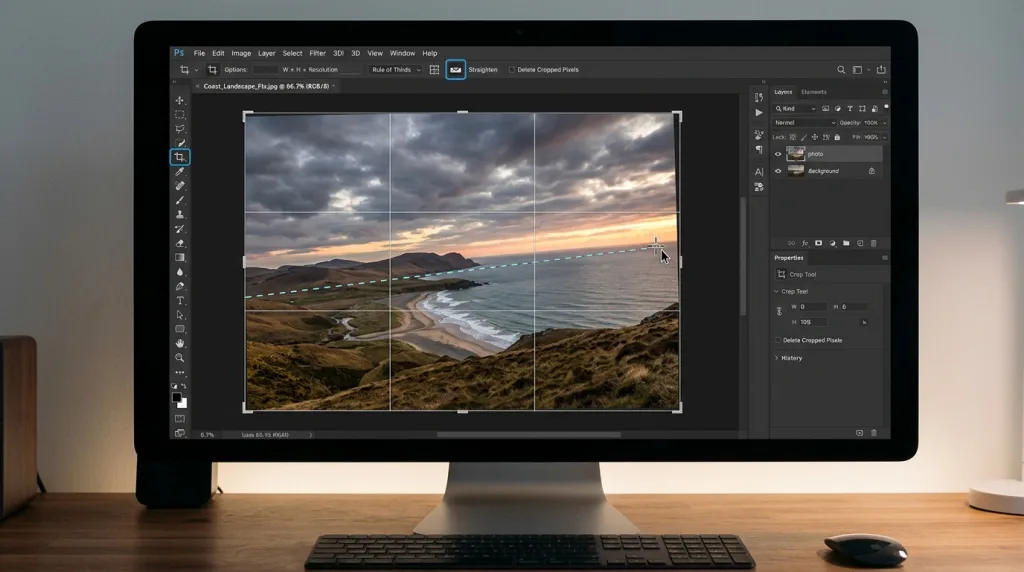Open the Rule of Thirds dropdown
The width and height of the screenshot is (1024, 572).
pos(396,70)
